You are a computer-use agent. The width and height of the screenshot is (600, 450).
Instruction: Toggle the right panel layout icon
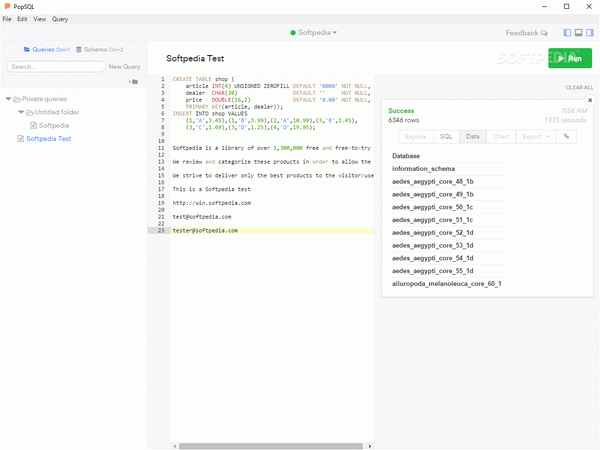coord(590,33)
